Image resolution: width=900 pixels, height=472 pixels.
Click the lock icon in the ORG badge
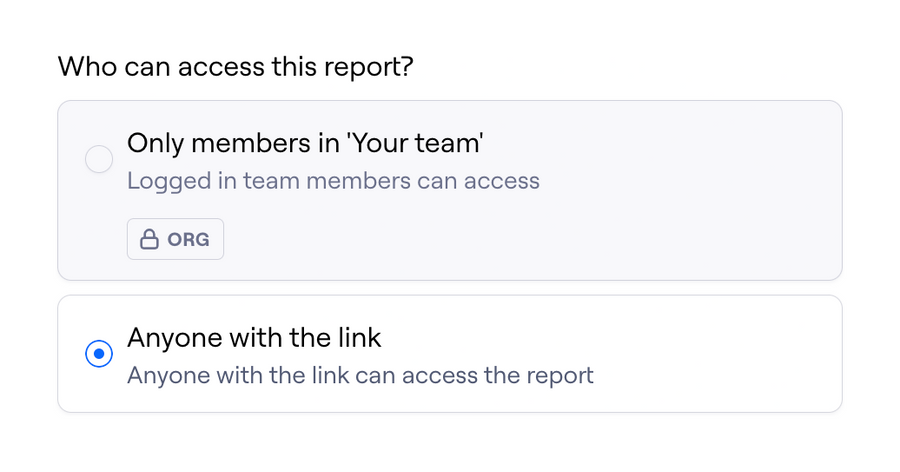point(149,240)
